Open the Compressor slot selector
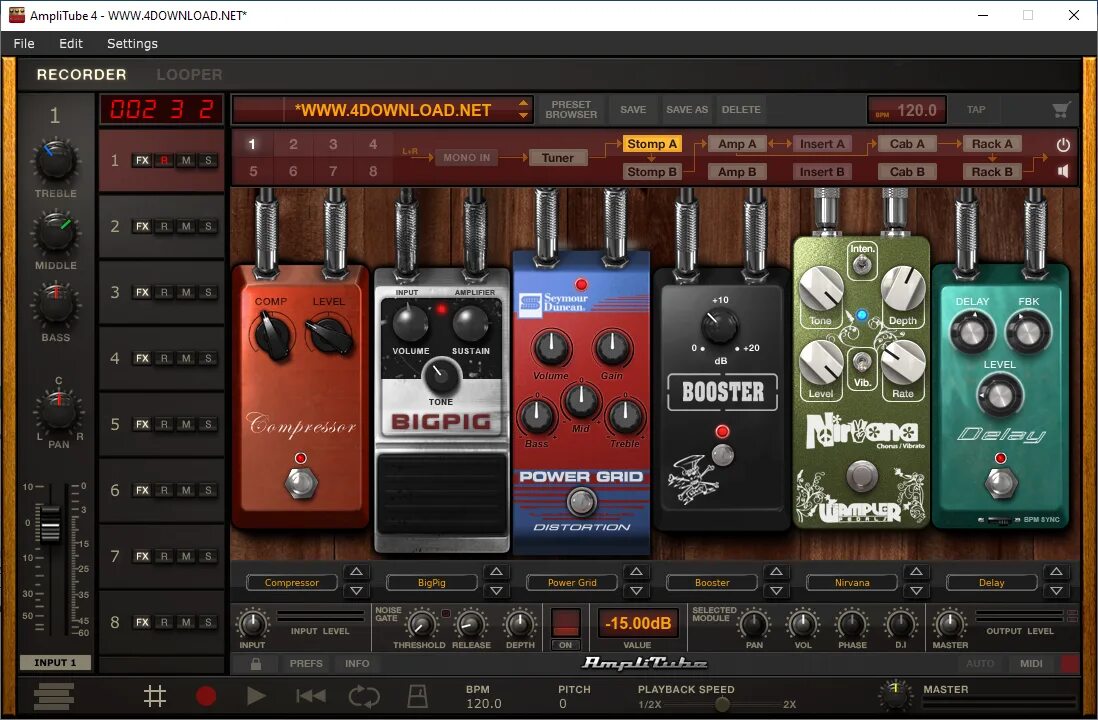This screenshot has width=1098, height=720. pyautogui.click(x=291, y=582)
